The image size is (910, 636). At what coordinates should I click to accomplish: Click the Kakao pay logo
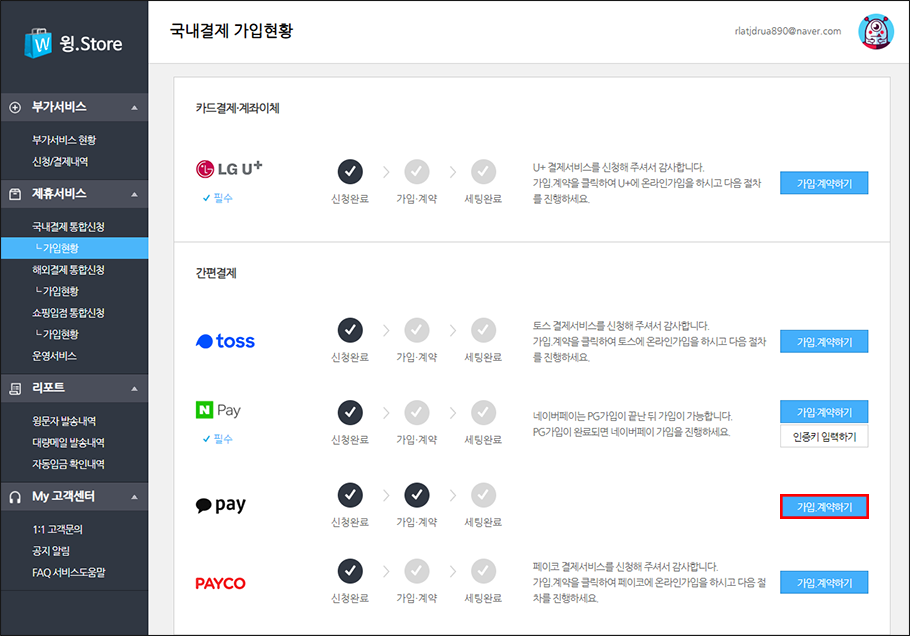(x=221, y=505)
